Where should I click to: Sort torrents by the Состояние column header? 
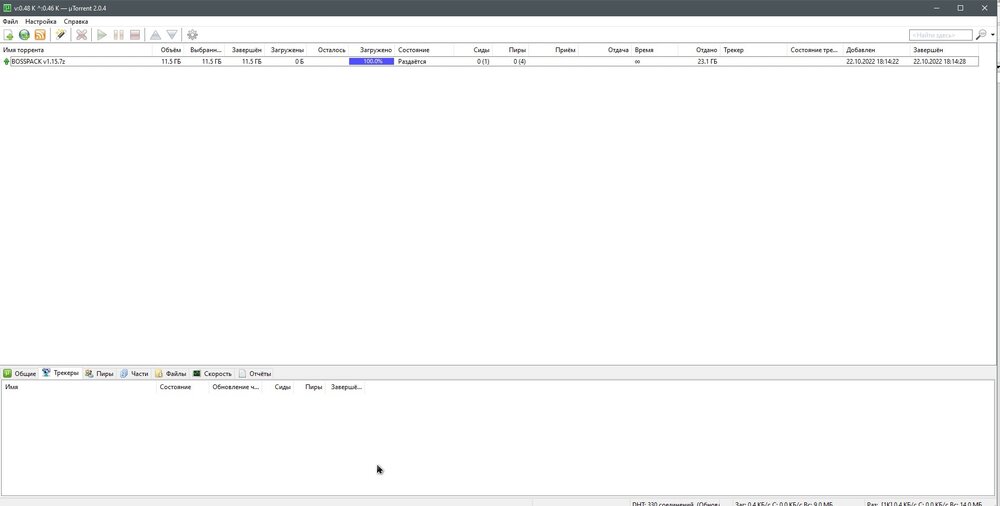point(424,50)
